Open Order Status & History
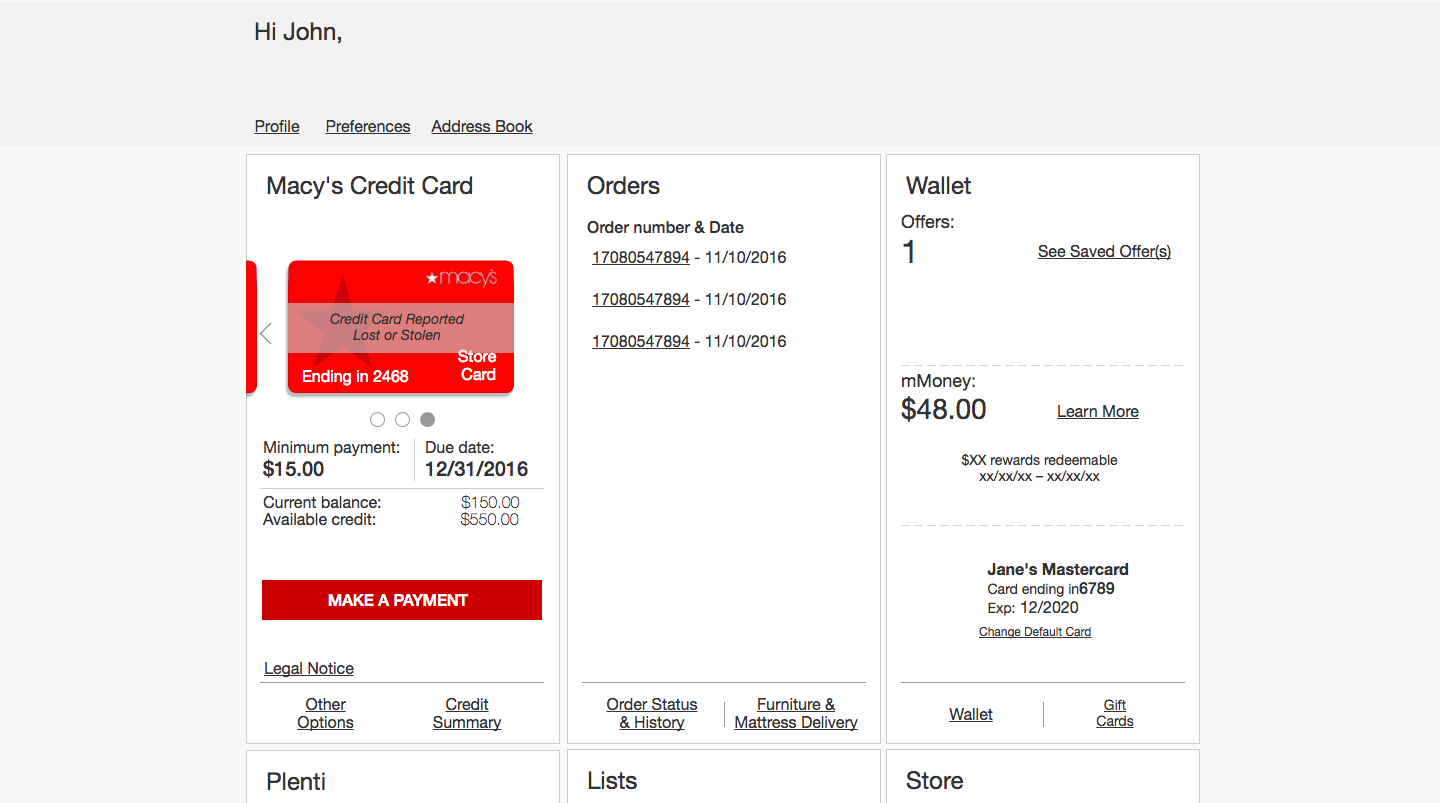 tap(652, 713)
